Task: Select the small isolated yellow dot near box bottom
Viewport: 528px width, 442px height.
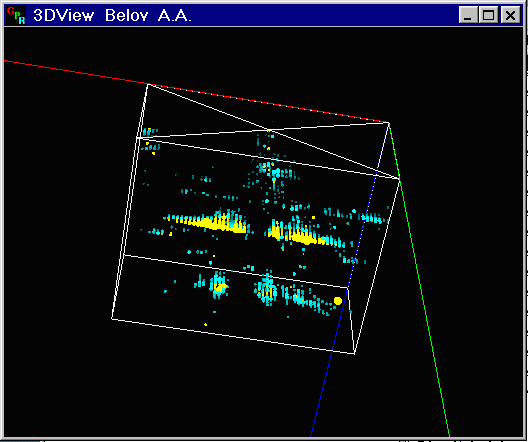Action: [x=205, y=325]
